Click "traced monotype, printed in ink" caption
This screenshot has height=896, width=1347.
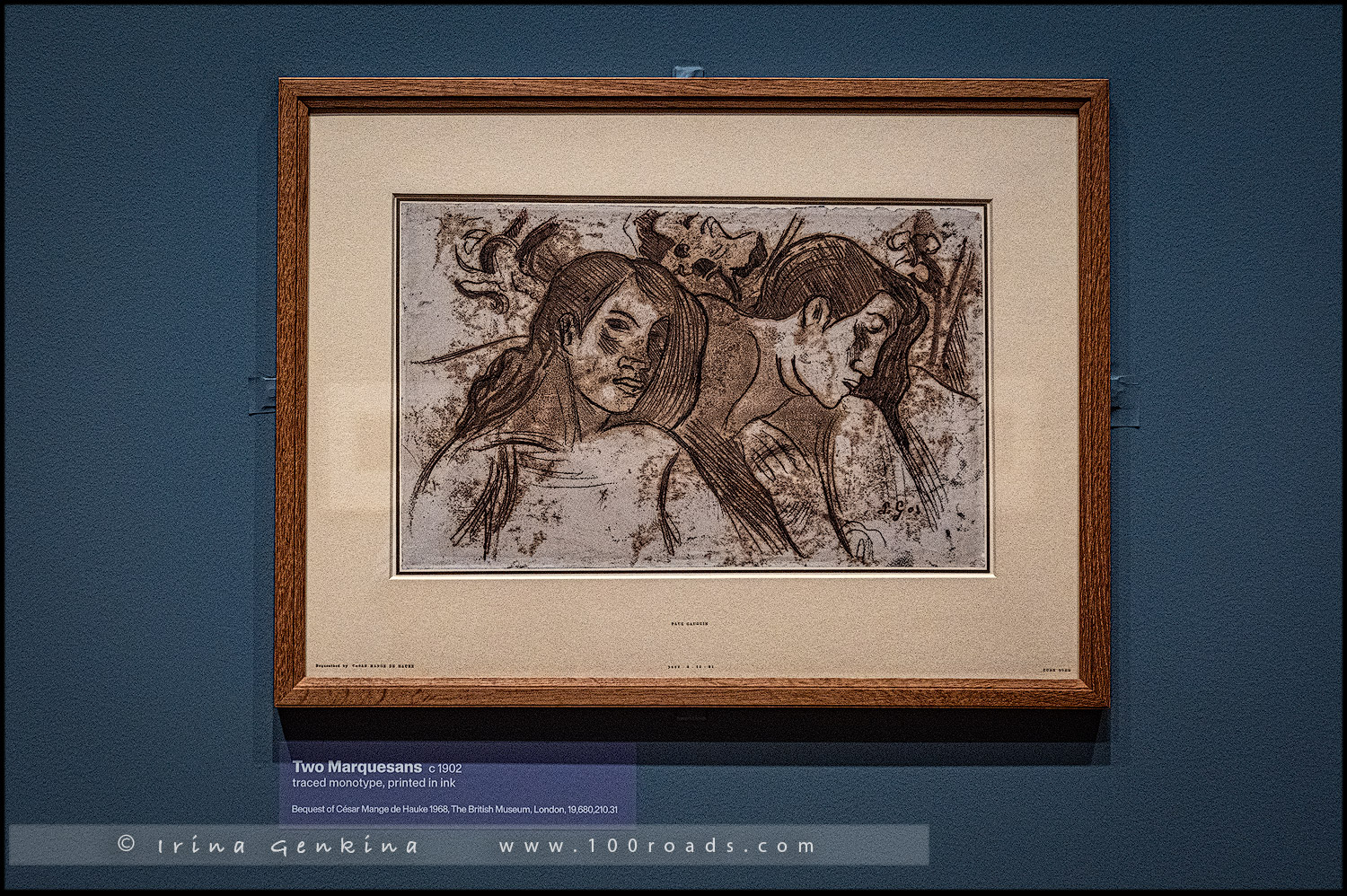coord(374,783)
